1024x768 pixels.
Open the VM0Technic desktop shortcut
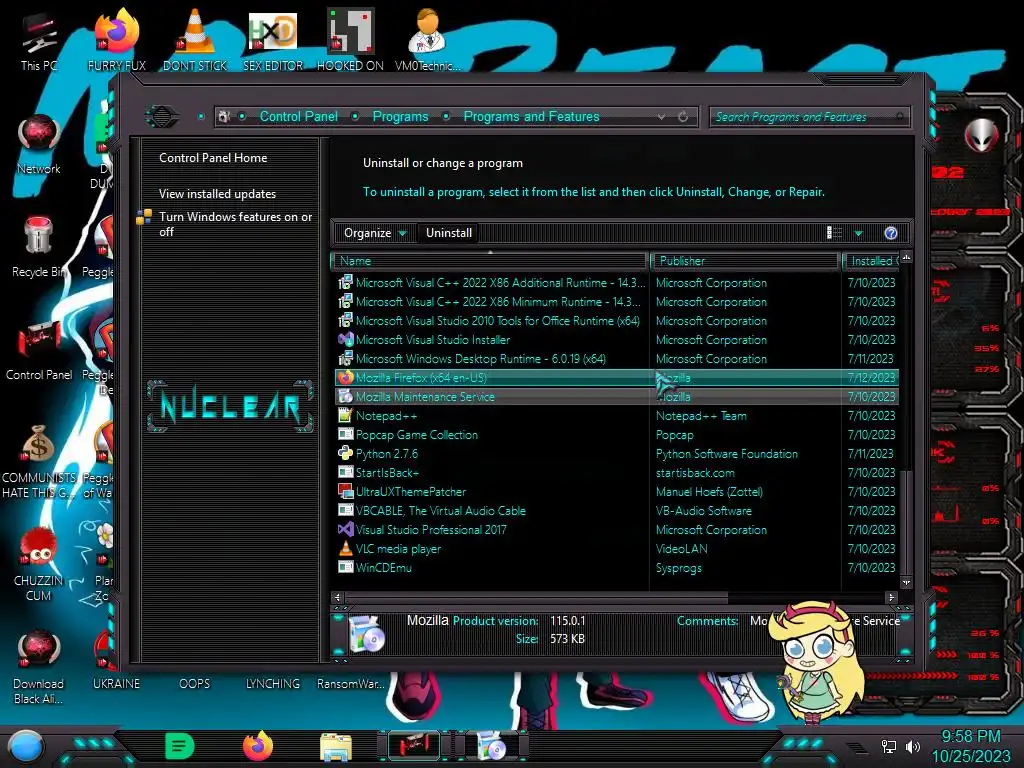(x=428, y=41)
